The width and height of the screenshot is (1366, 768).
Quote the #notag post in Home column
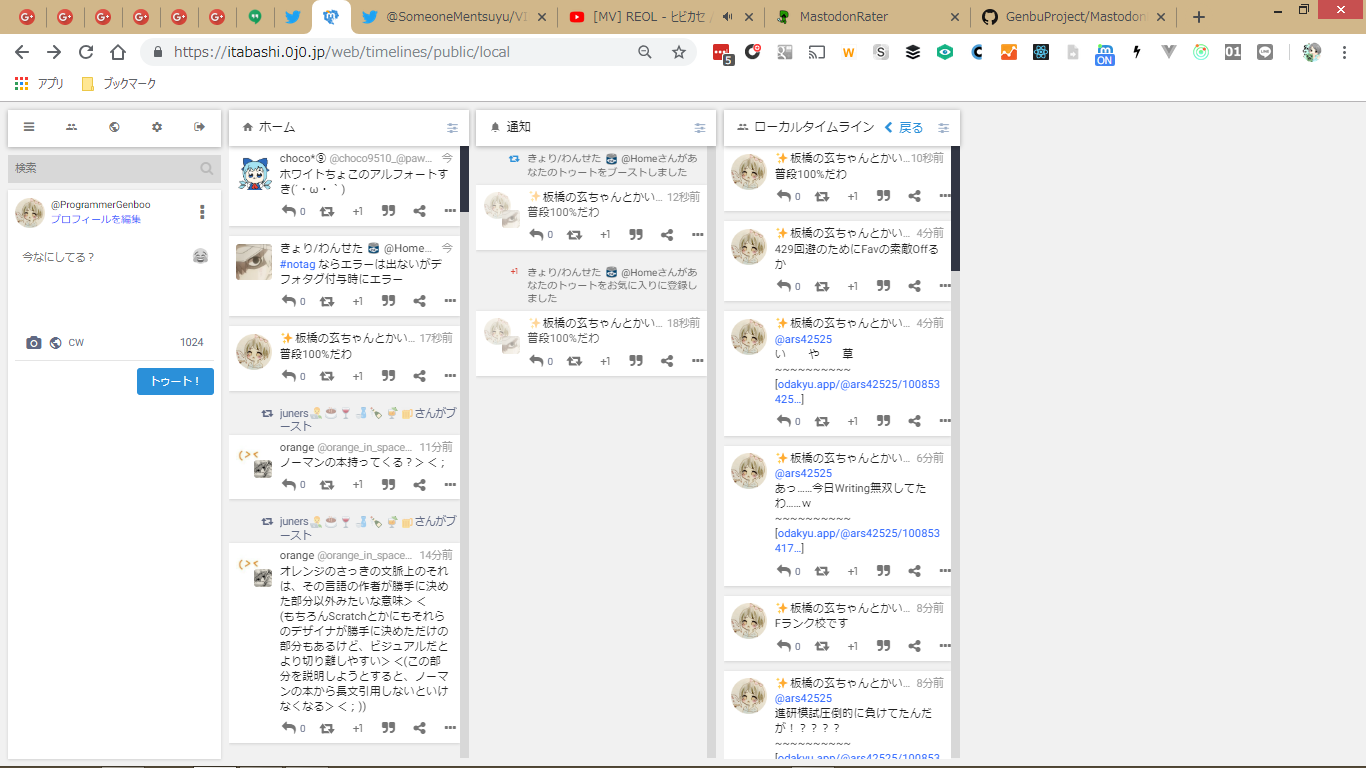[x=388, y=301]
